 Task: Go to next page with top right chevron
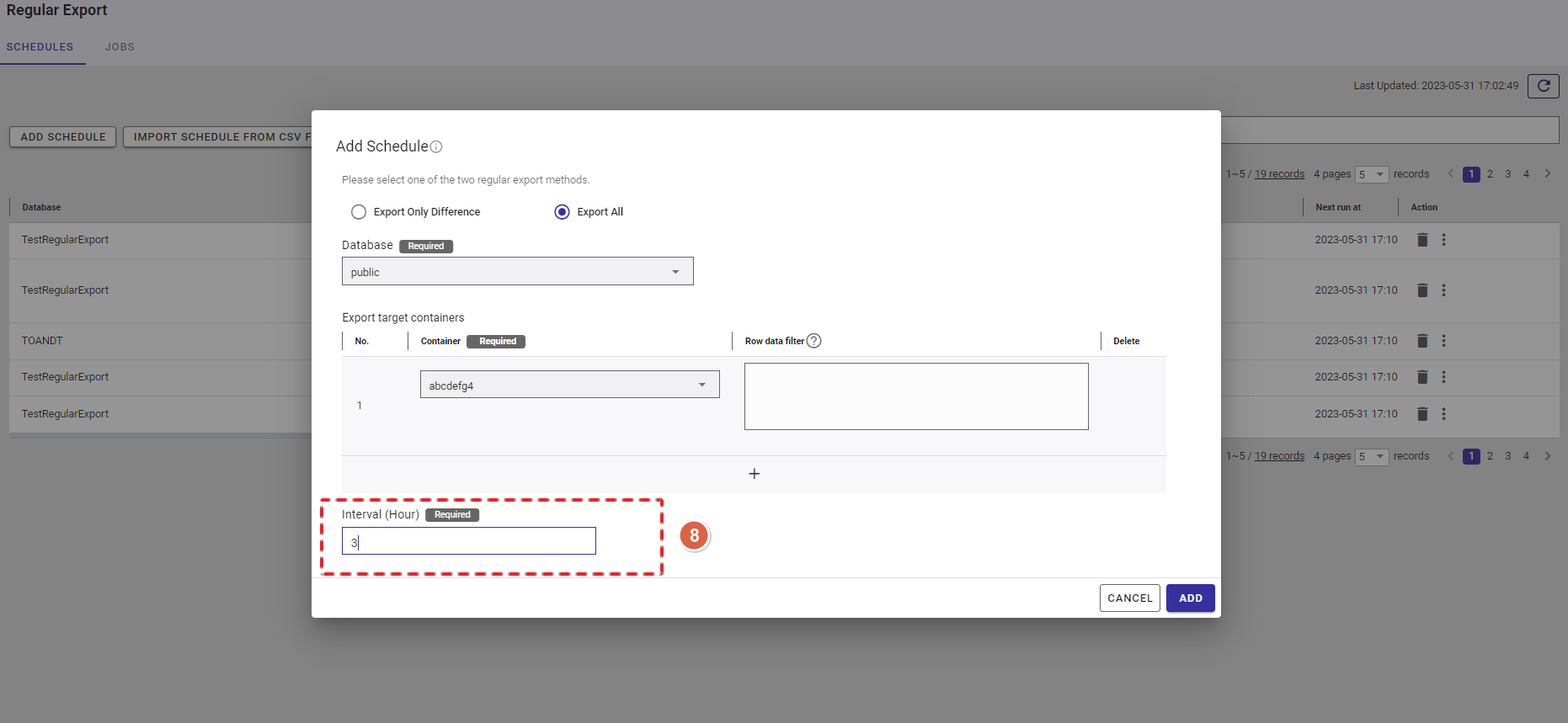tap(1547, 174)
